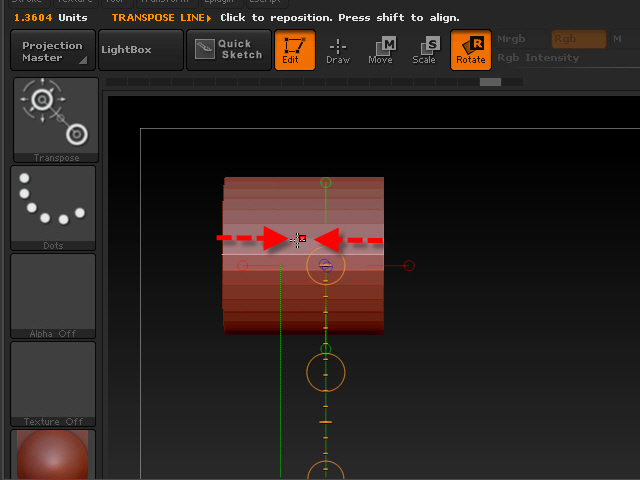The height and width of the screenshot is (480, 640).
Task: Switch to Scale mode
Action: [424, 51]
